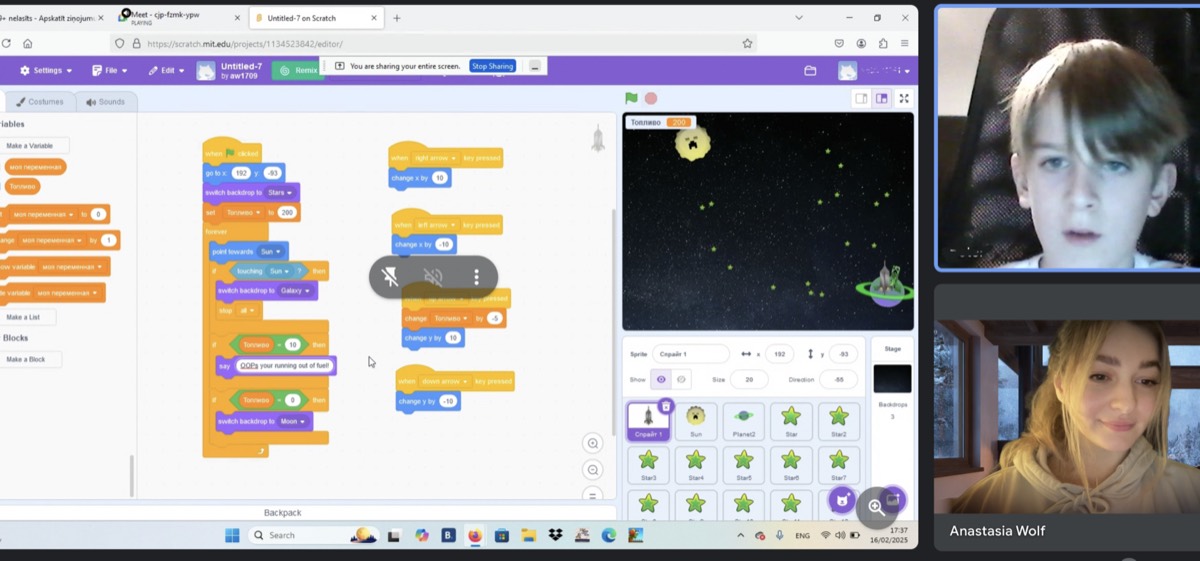Click the Windows Start button
Image resolution: width=1200 pixels, height=561 pixels.
232,535
